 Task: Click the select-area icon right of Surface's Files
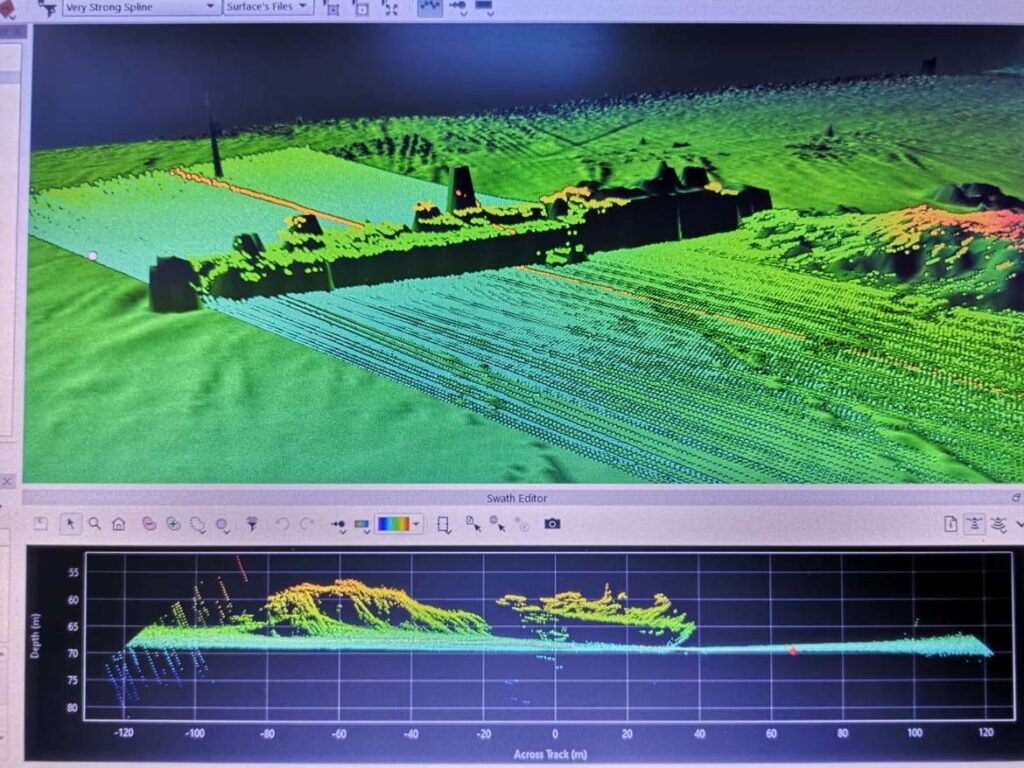[x=332, y=8]
